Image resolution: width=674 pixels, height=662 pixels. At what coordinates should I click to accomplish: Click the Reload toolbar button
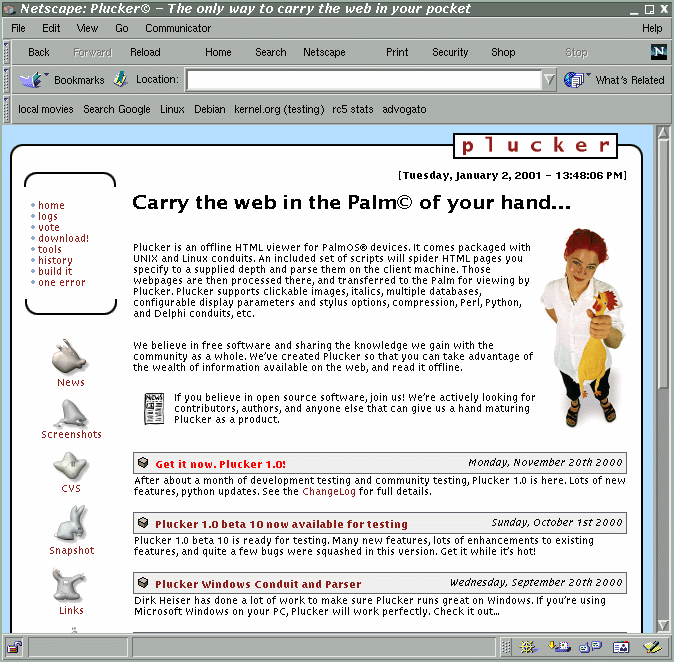(x=145, y=52)
